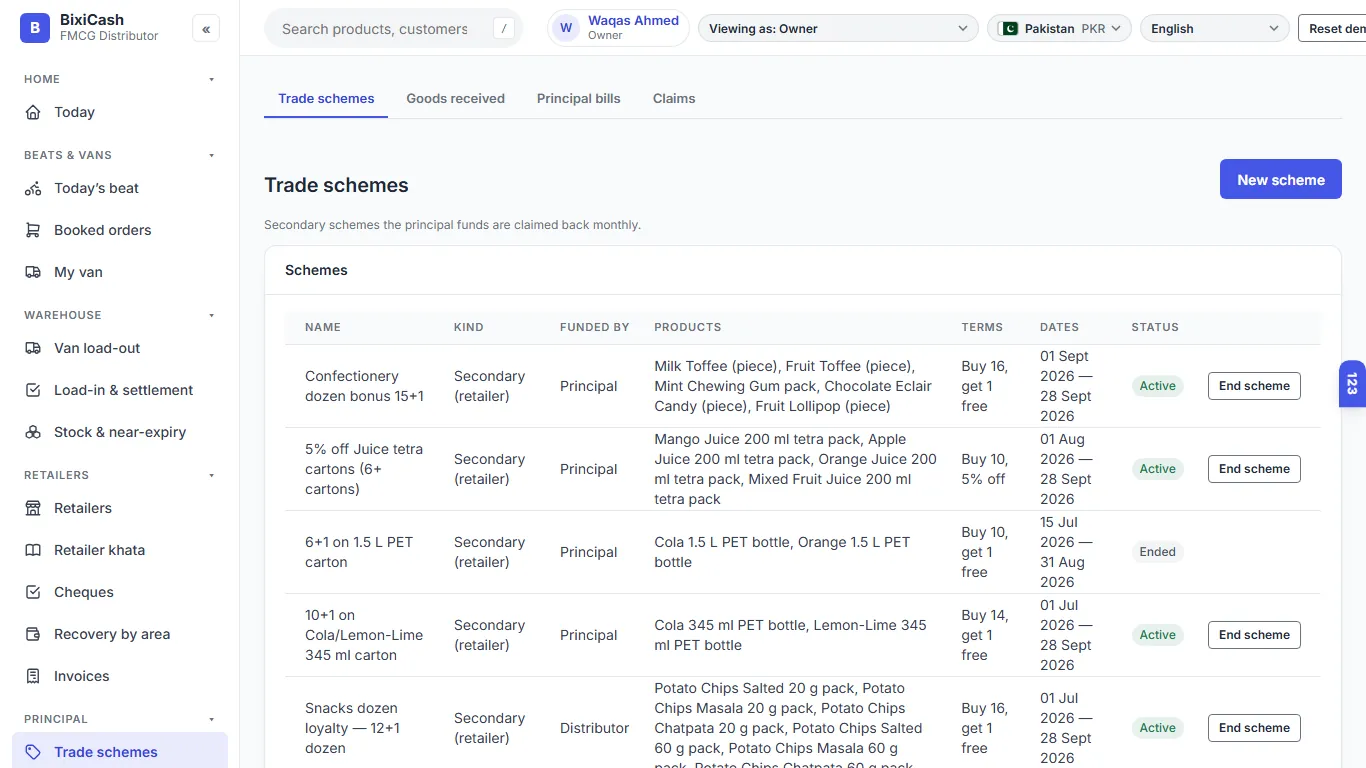Click the Van load-out truck icon
The image size is (1366, 768).
point(33,348)
